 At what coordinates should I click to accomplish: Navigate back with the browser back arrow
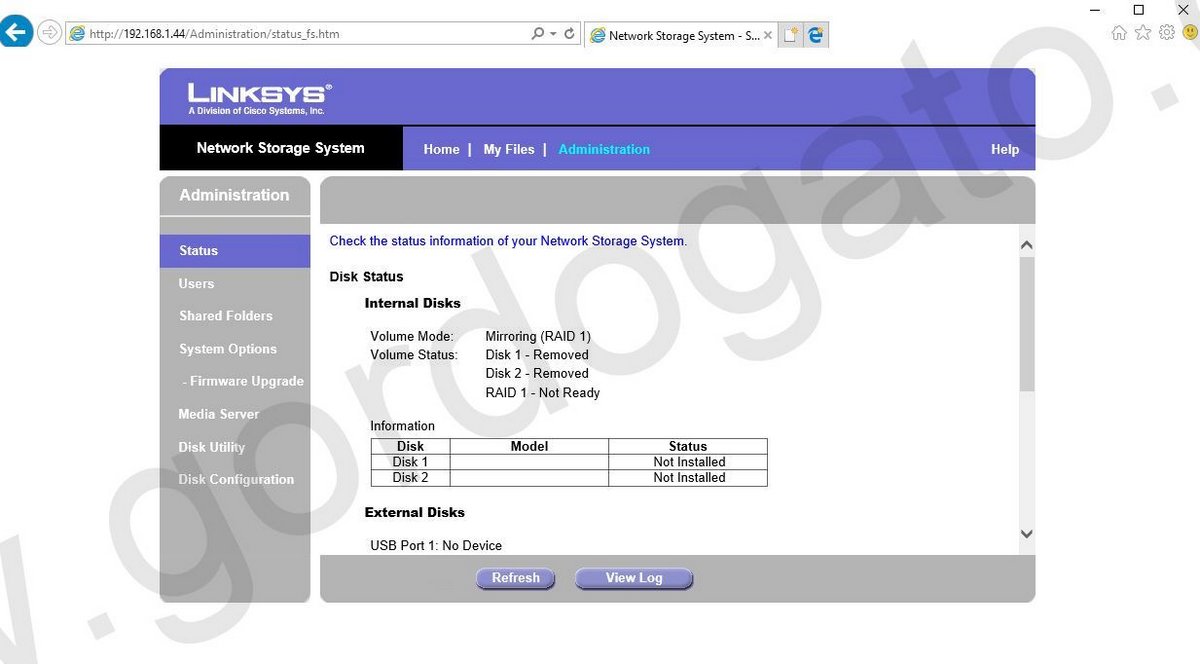(16, 31)
